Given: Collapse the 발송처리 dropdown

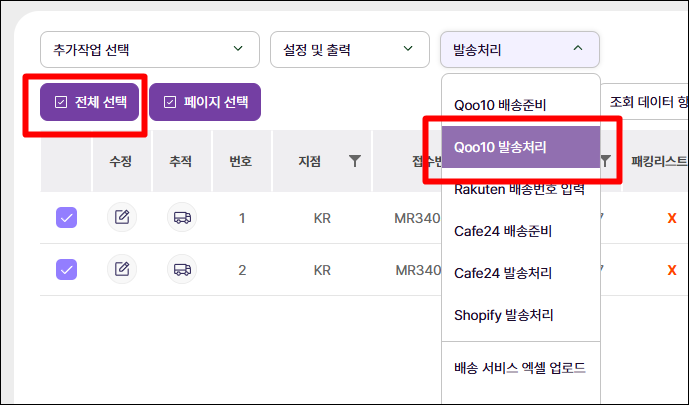Looking at the screenshot, I should (520, 49).
